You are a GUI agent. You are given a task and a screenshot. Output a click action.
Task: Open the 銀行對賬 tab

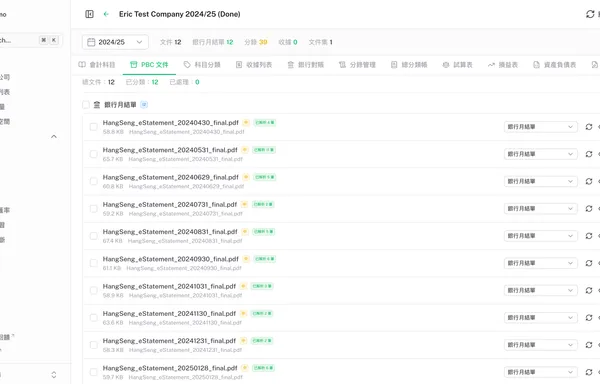click(306, 65)
